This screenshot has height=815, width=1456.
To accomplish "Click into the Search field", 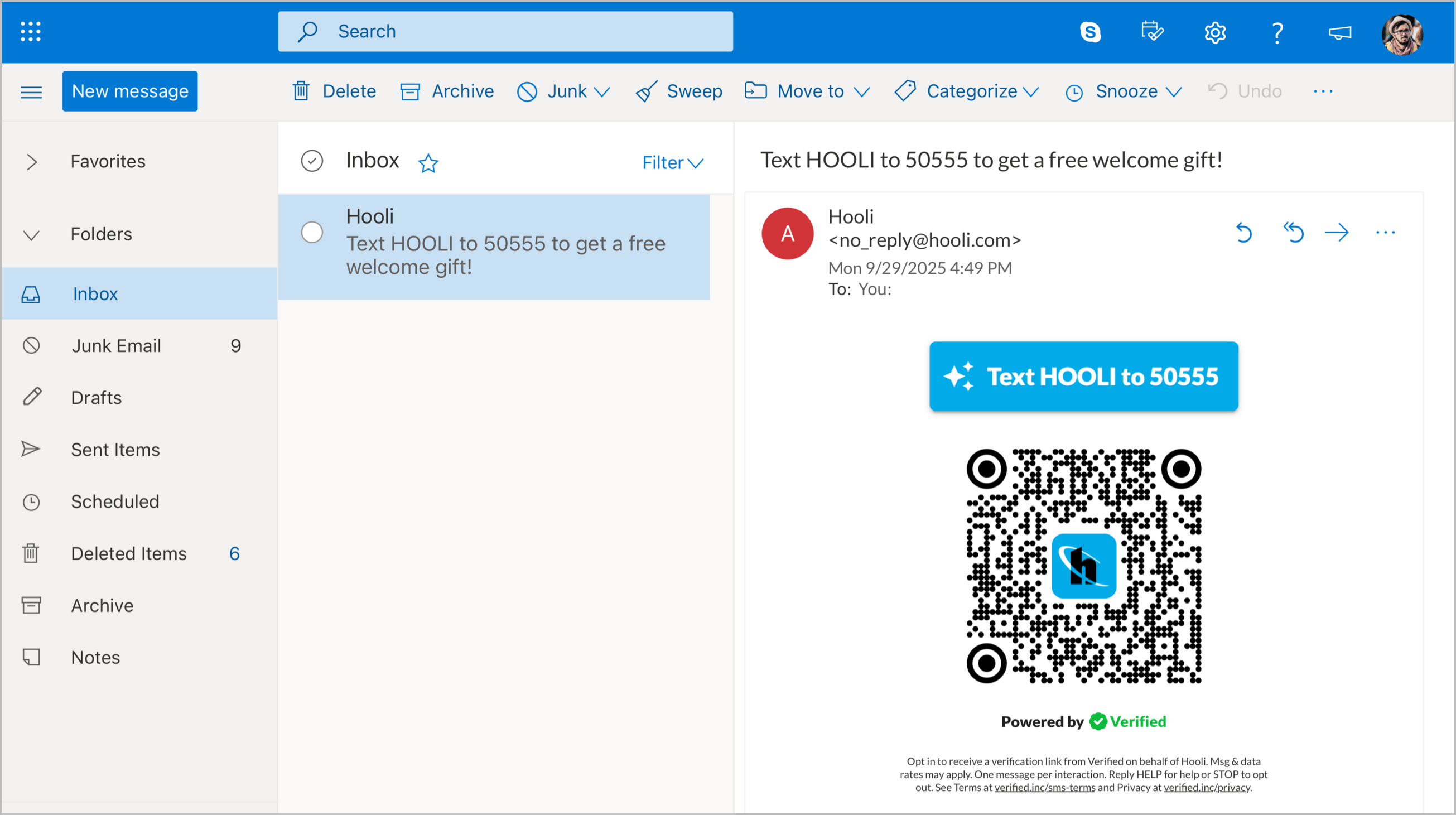I will (506, 32).
